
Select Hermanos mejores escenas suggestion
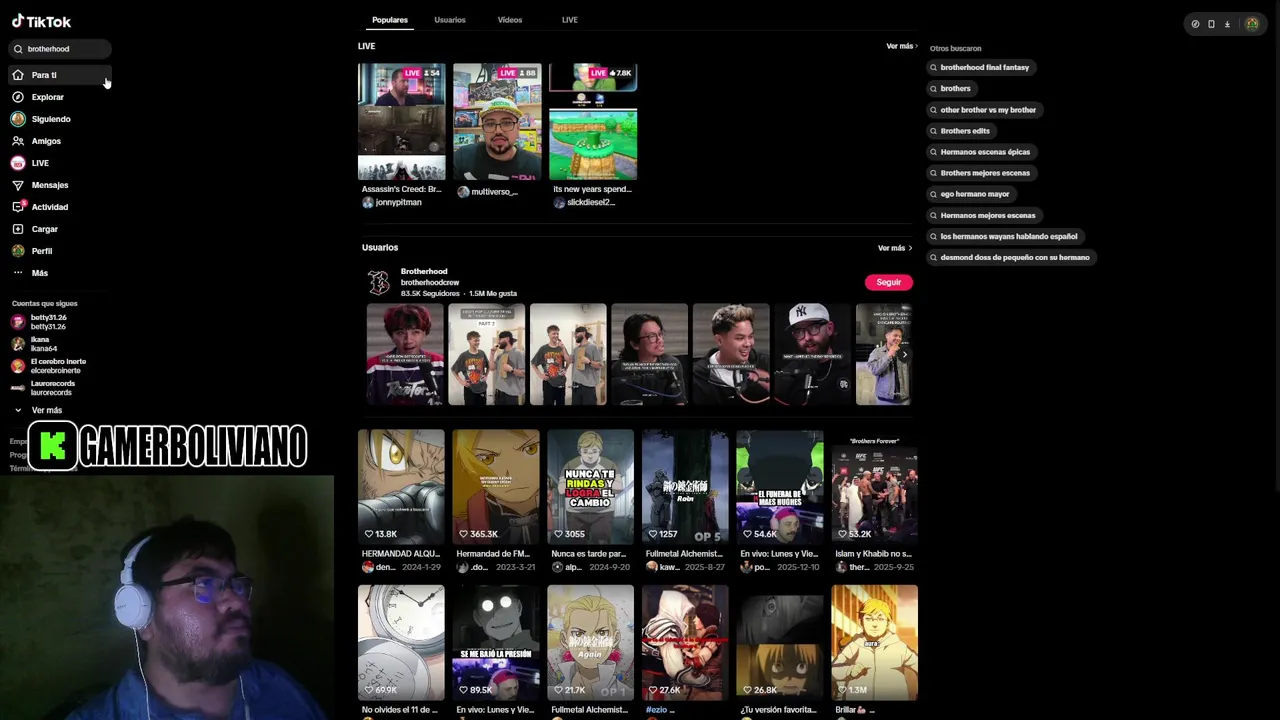(x=983, y=215)
